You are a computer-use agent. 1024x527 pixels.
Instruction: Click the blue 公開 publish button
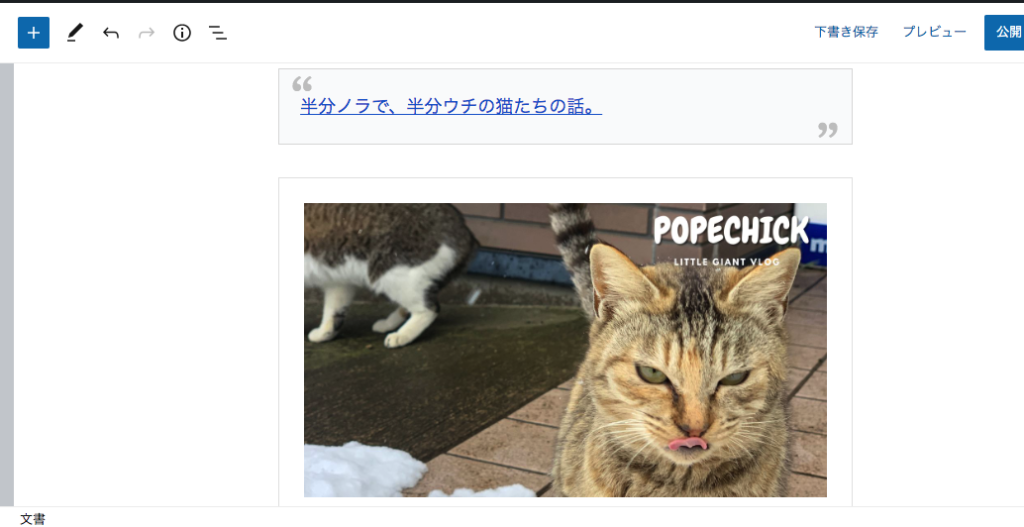(x=1006, y=33)
